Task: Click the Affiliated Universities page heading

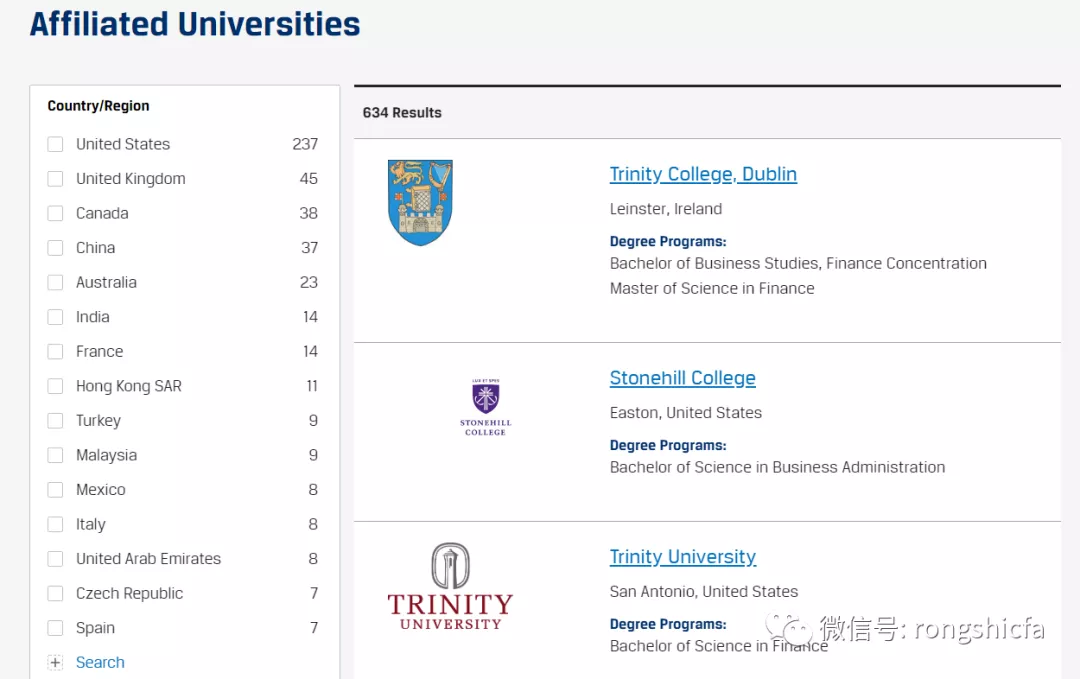Action: (195, 24)
